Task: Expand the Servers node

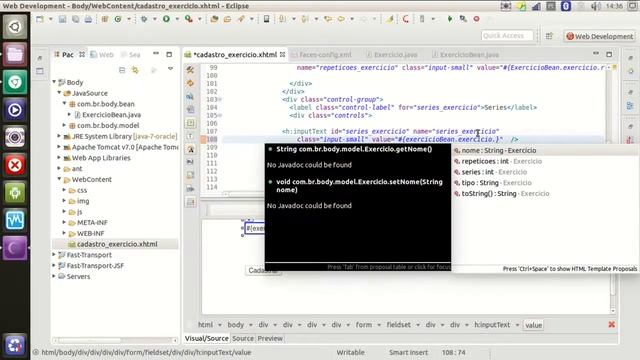Action: click(x=53, y=276)
